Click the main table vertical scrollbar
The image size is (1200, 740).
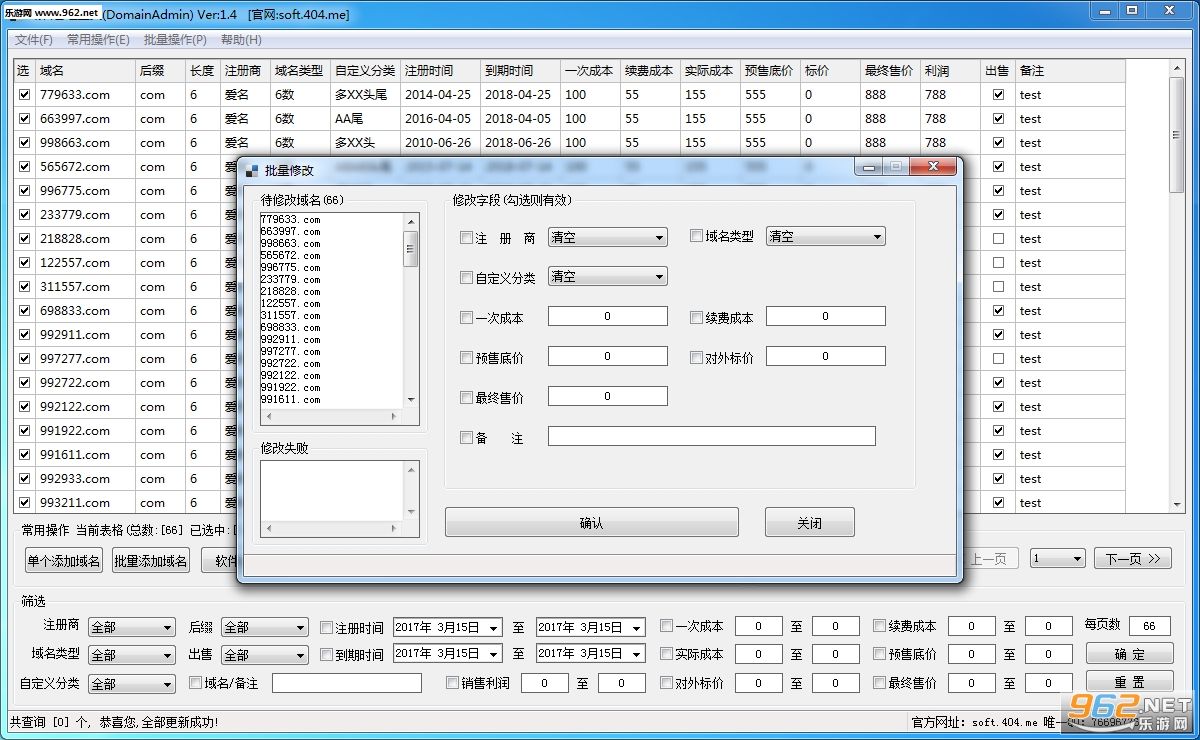pyautogui.click(x=1177, y=285)
